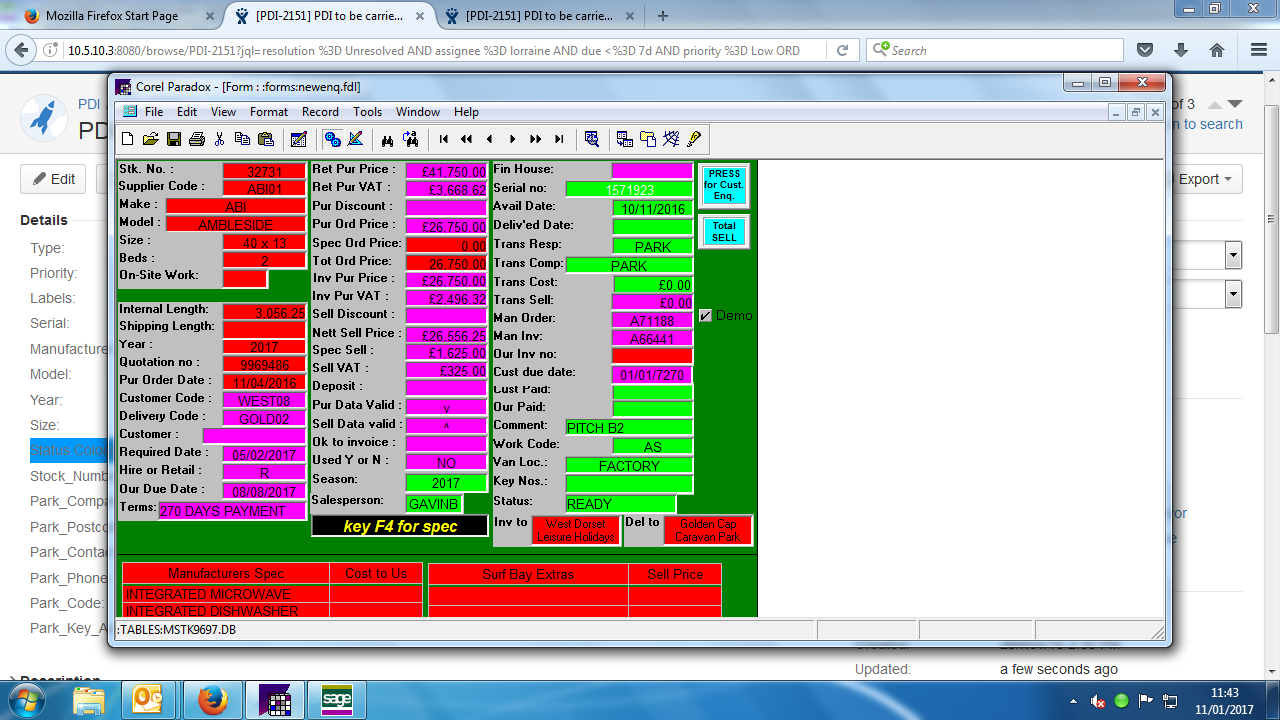Toggle the Demo checkbox

click(706, 315)
